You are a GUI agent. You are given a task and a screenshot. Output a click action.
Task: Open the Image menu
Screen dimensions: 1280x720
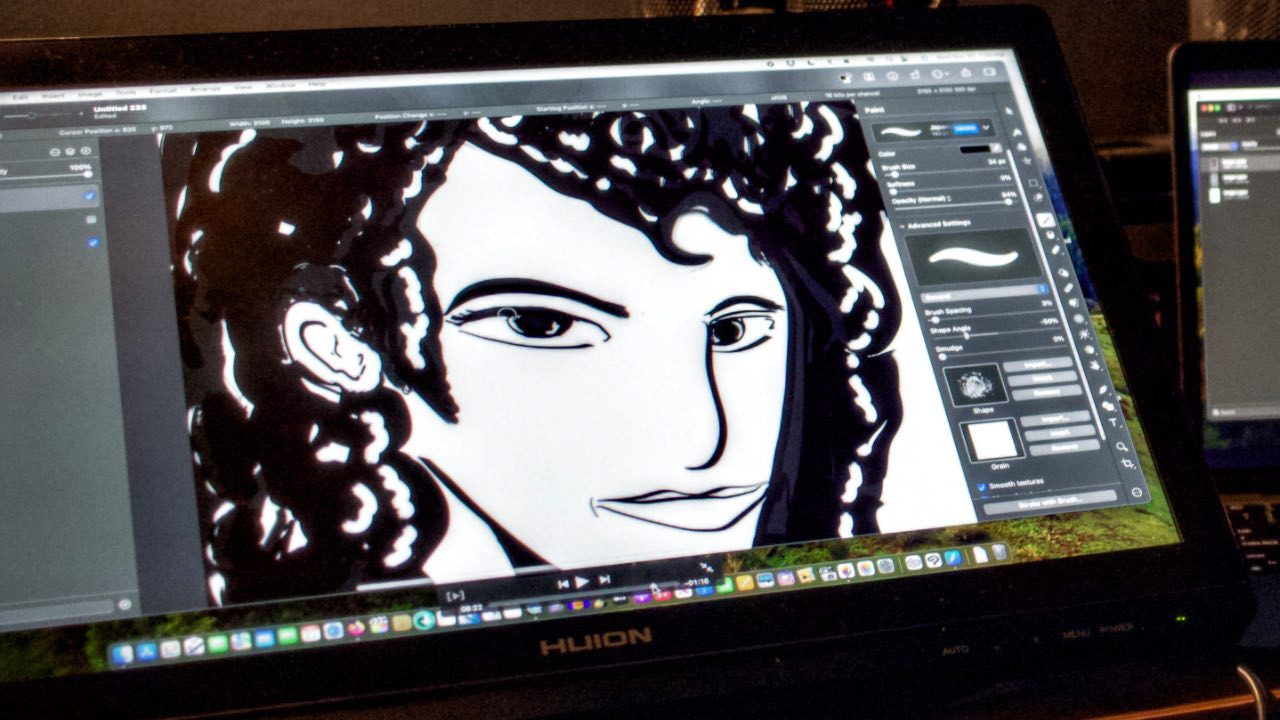(x=92, y=93)
